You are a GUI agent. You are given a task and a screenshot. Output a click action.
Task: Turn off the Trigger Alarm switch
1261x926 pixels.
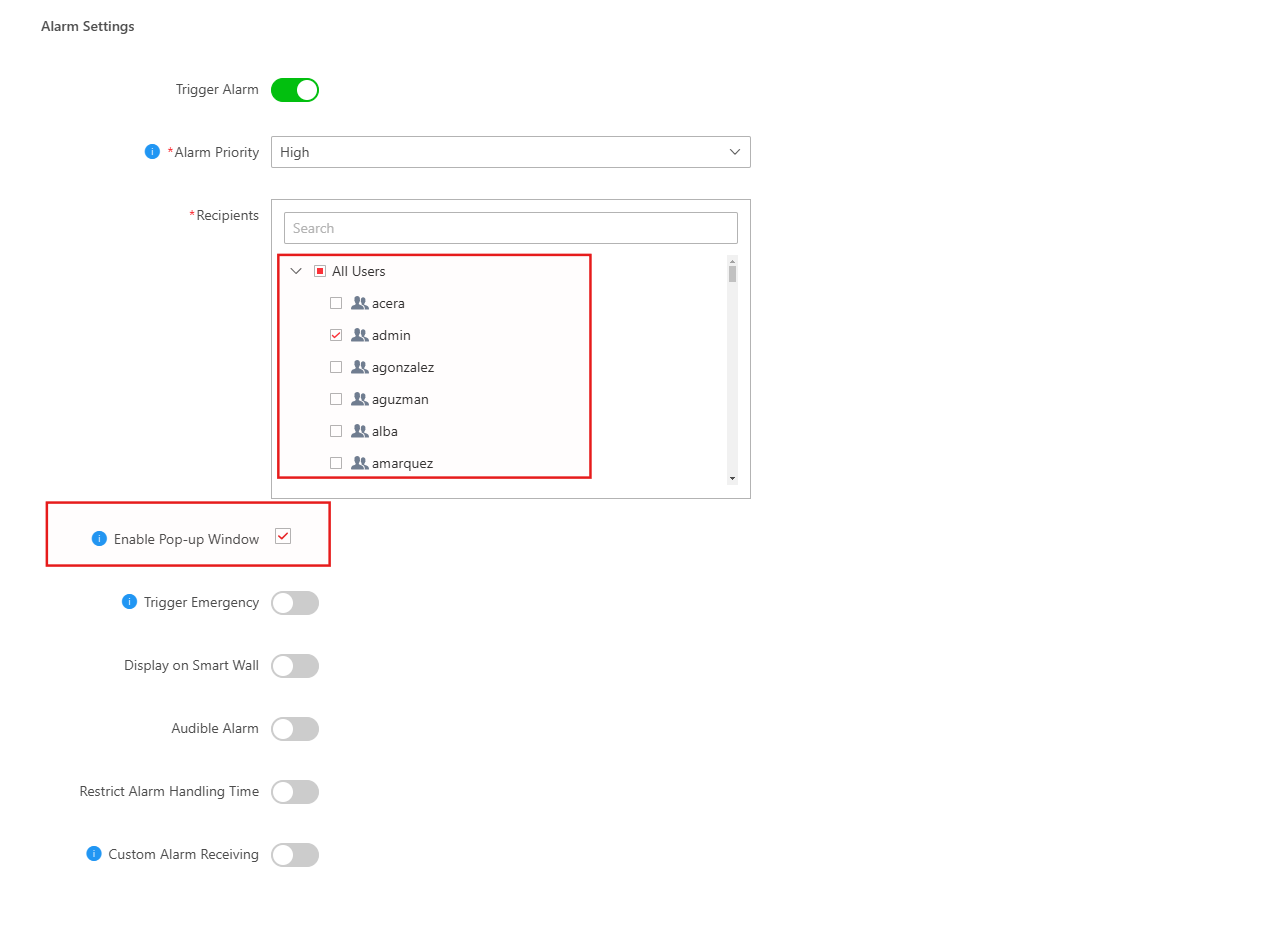point(295,90)
